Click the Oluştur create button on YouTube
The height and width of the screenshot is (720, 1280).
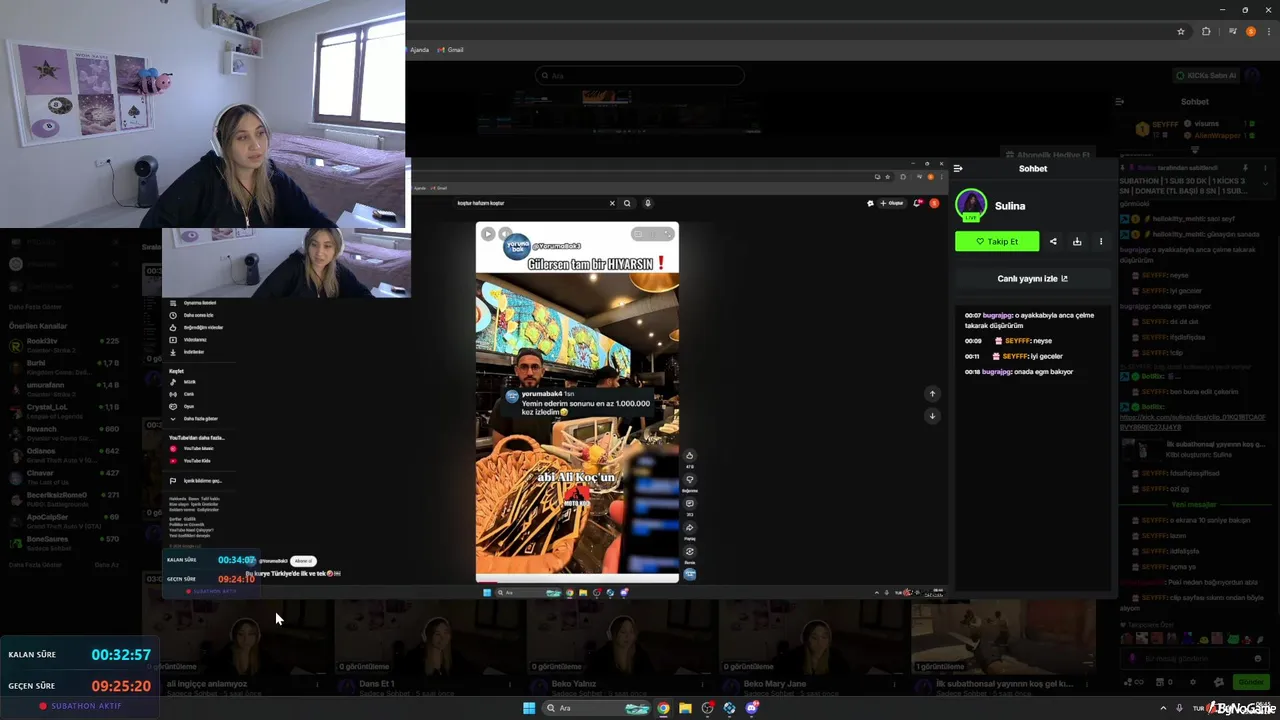(x=891, y=203)
